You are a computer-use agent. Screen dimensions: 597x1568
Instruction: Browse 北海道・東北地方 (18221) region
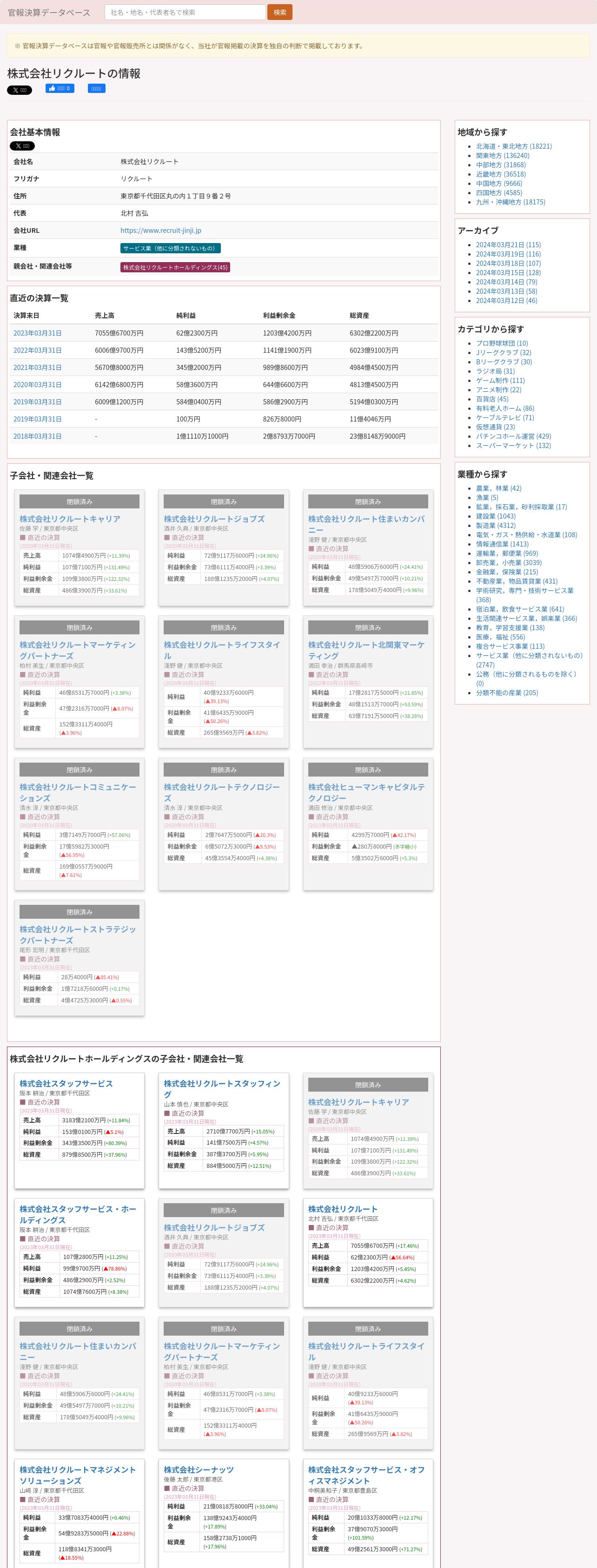pyautogui.click(x=514, y=146)
